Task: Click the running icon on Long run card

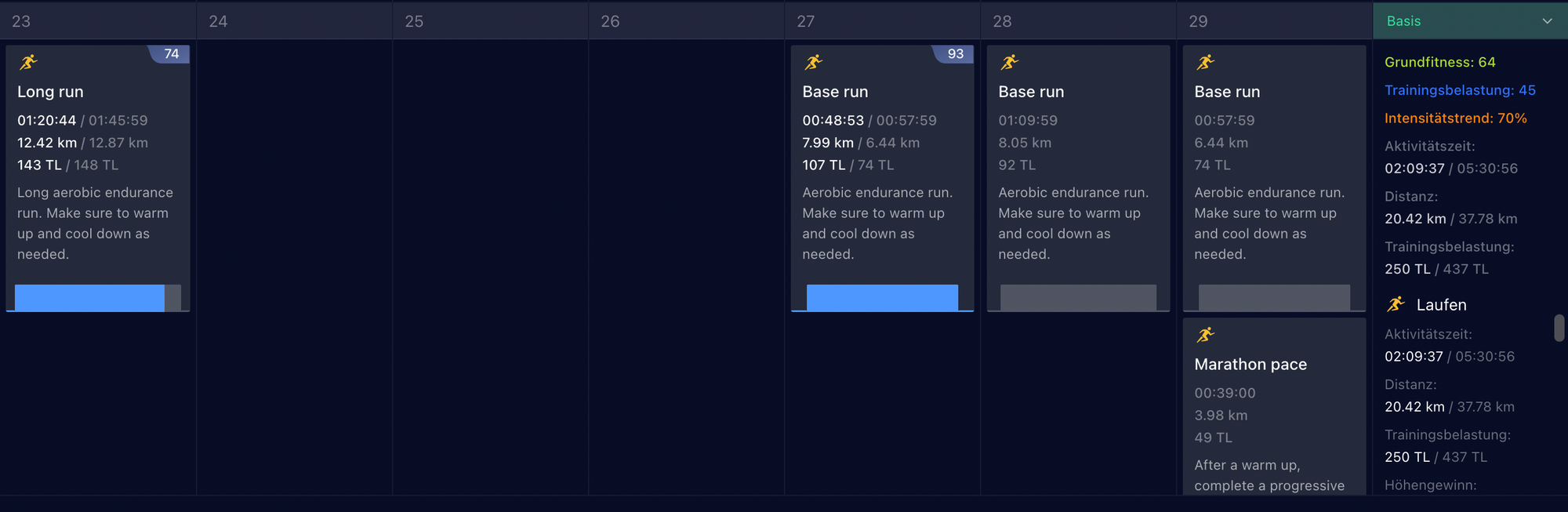Action: coord(28,62)
